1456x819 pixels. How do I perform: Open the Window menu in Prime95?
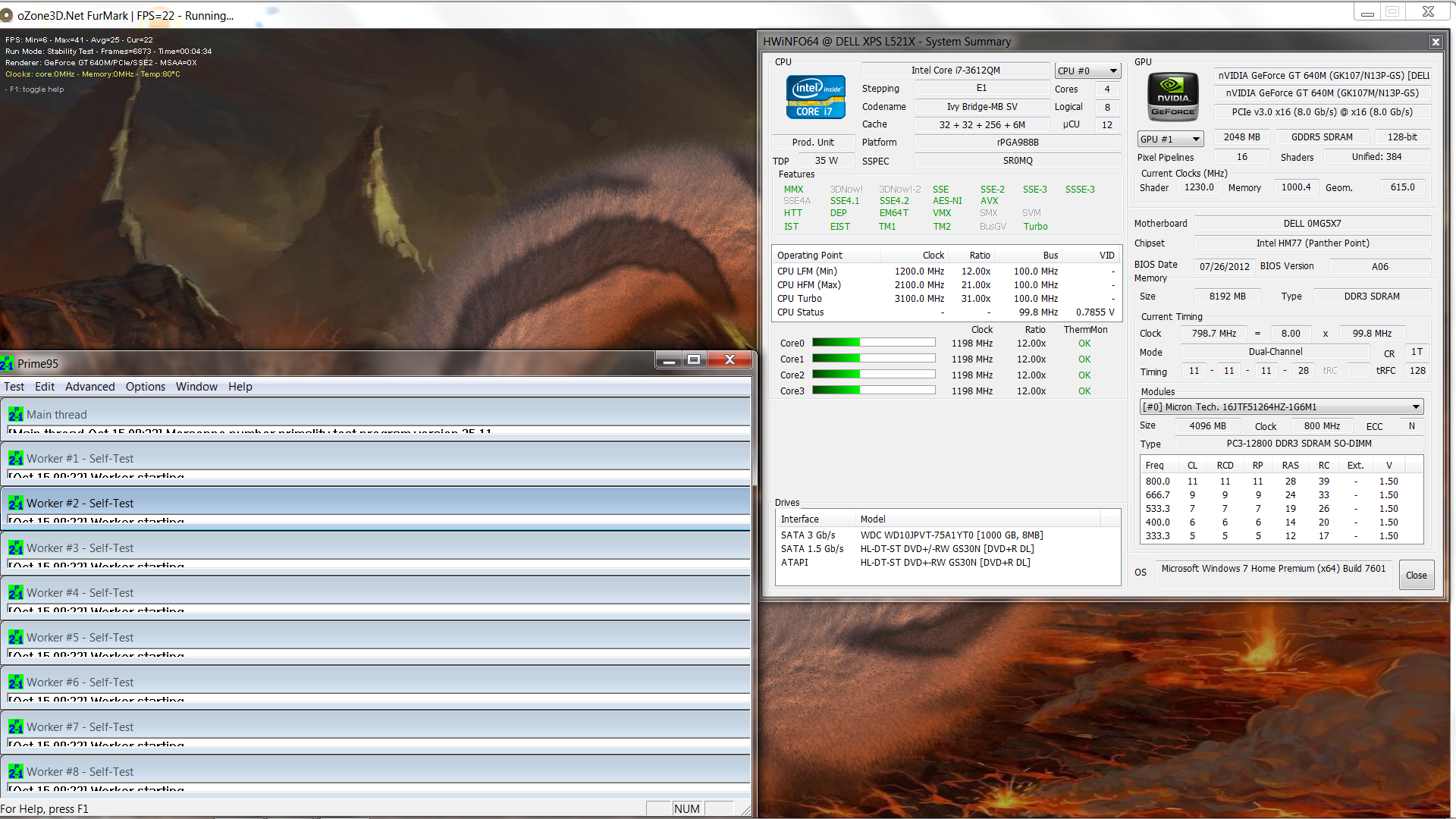click(x=196, y=387)
